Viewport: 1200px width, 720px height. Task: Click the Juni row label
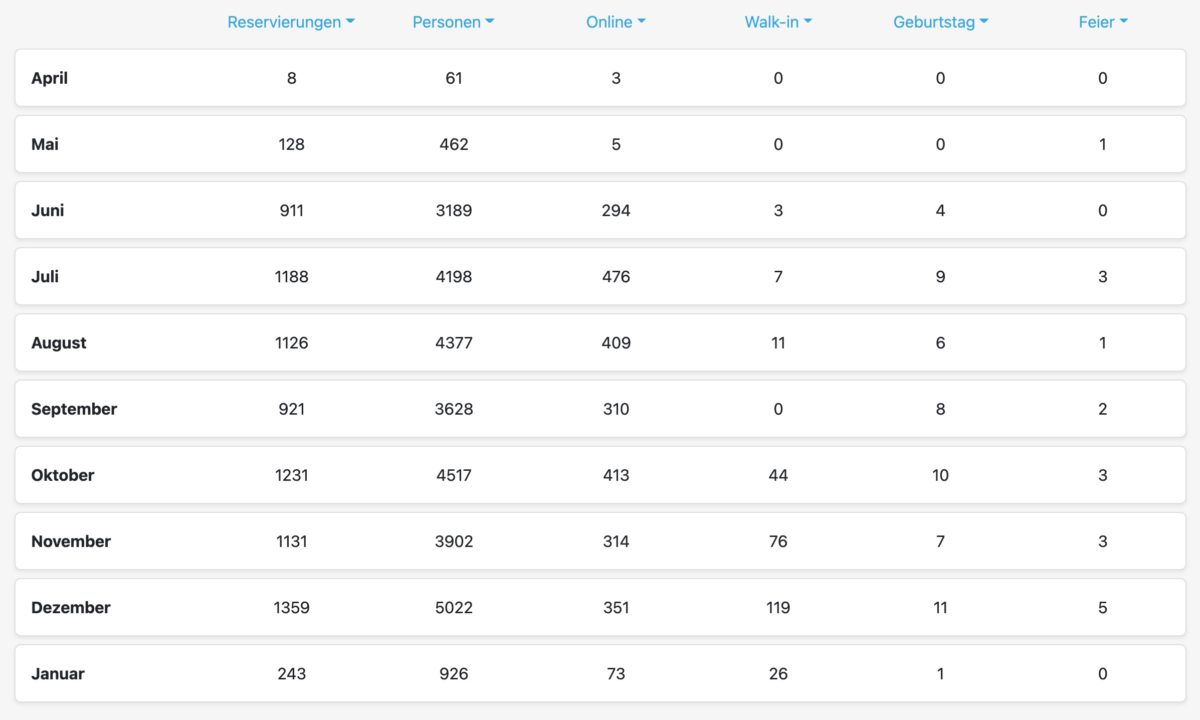tap(48, 211)
